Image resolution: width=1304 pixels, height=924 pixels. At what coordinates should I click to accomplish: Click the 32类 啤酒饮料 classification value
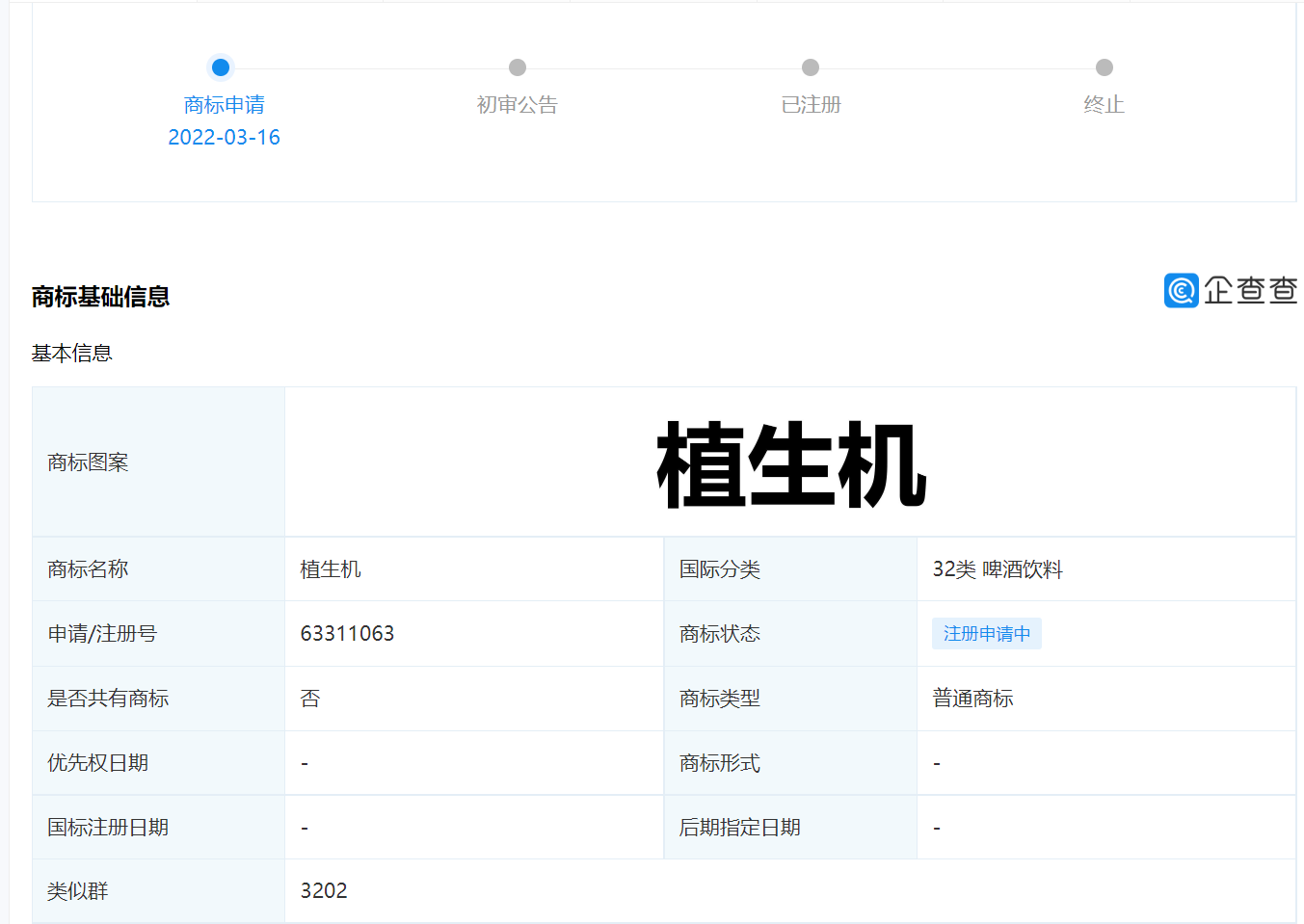(x=998, y=569)
